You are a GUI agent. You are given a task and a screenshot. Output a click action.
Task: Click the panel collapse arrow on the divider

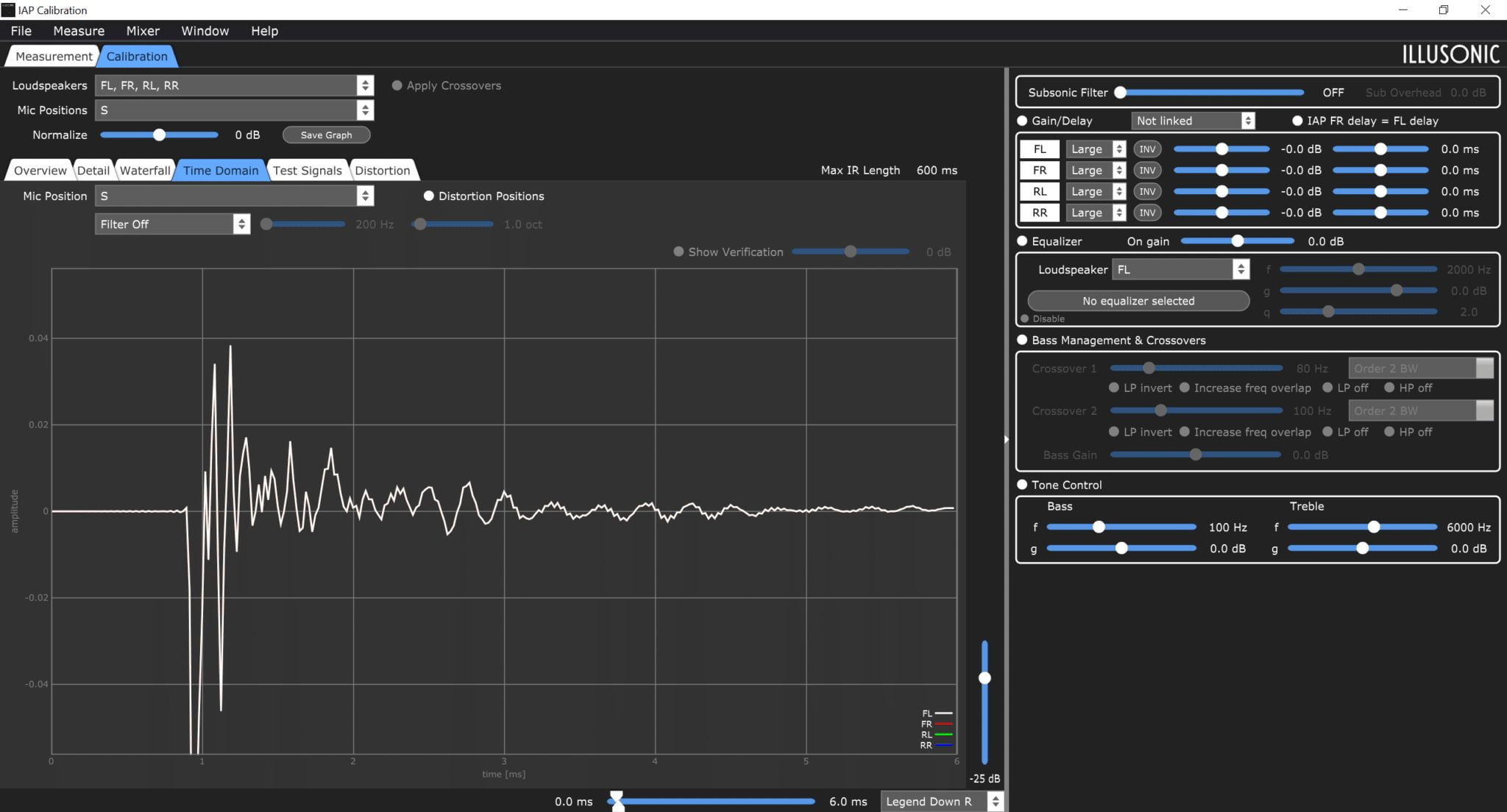tap(1006, 439)
